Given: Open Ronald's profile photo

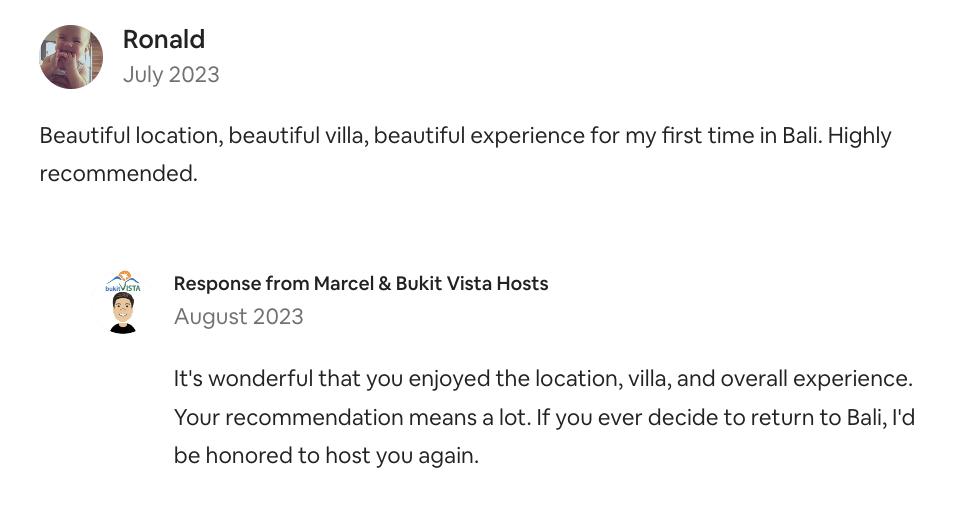Looking at the screenshot, I should point(71,57).
